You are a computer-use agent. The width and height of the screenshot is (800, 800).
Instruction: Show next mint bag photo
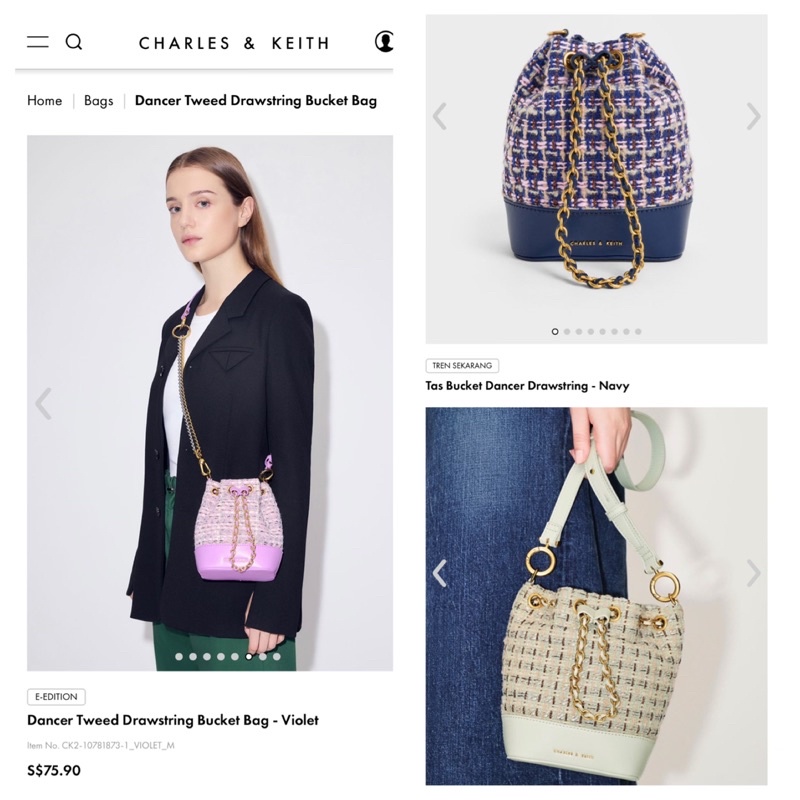coord(754,573)
